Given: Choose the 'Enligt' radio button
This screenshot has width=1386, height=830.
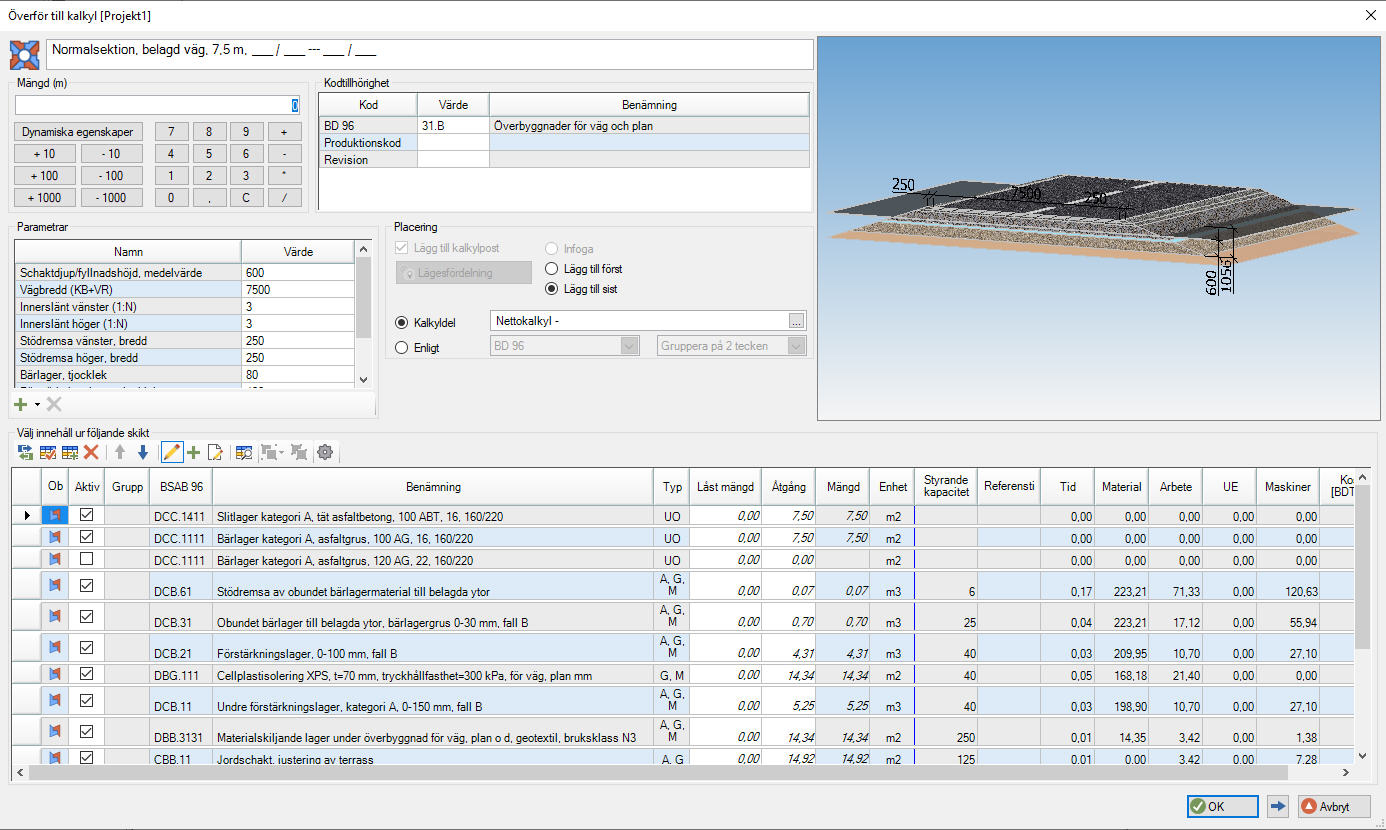Looking at the screenshot, I should pyautogui.click(x=403, y=348).
